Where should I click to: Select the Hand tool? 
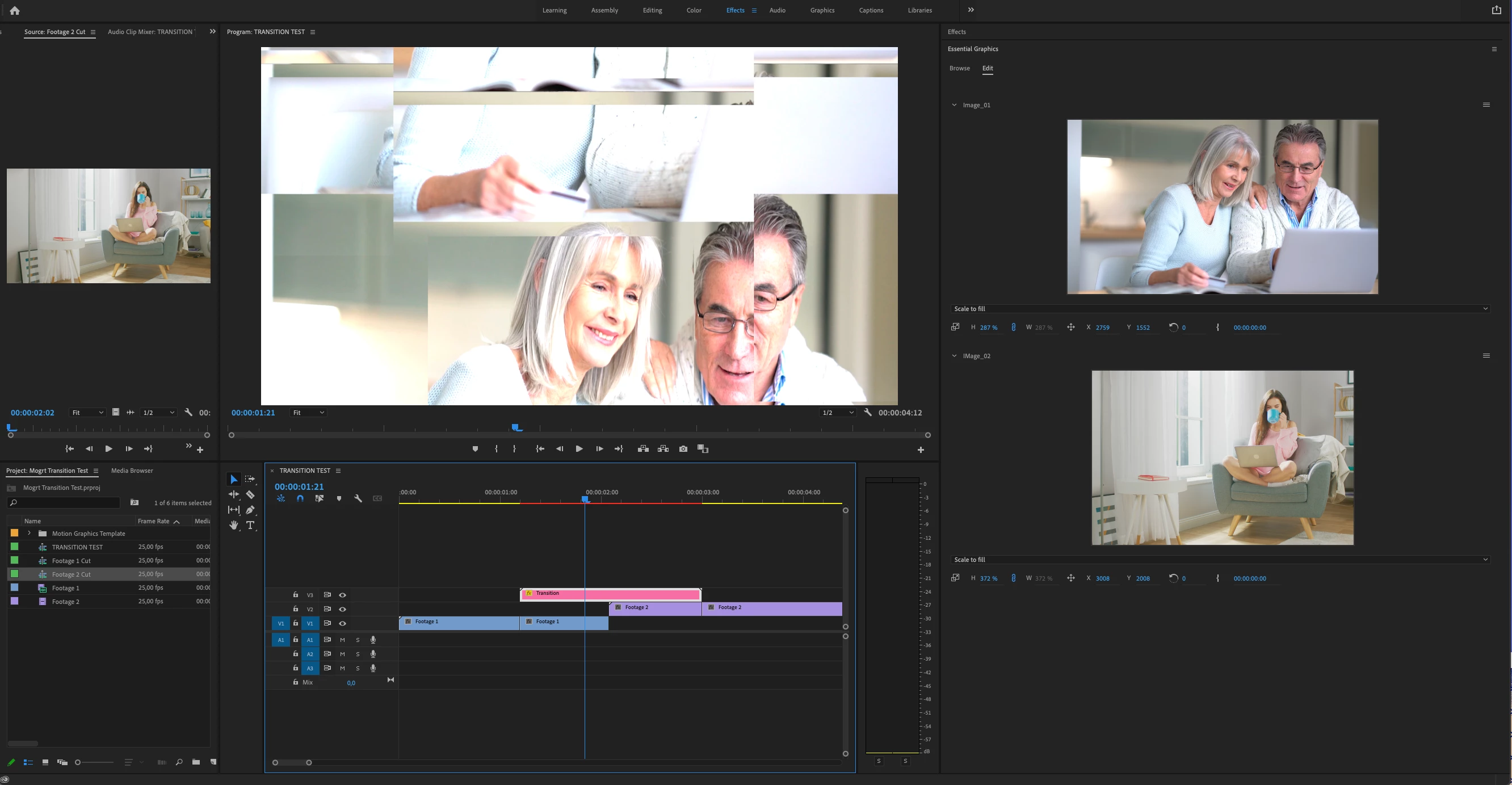234,526
